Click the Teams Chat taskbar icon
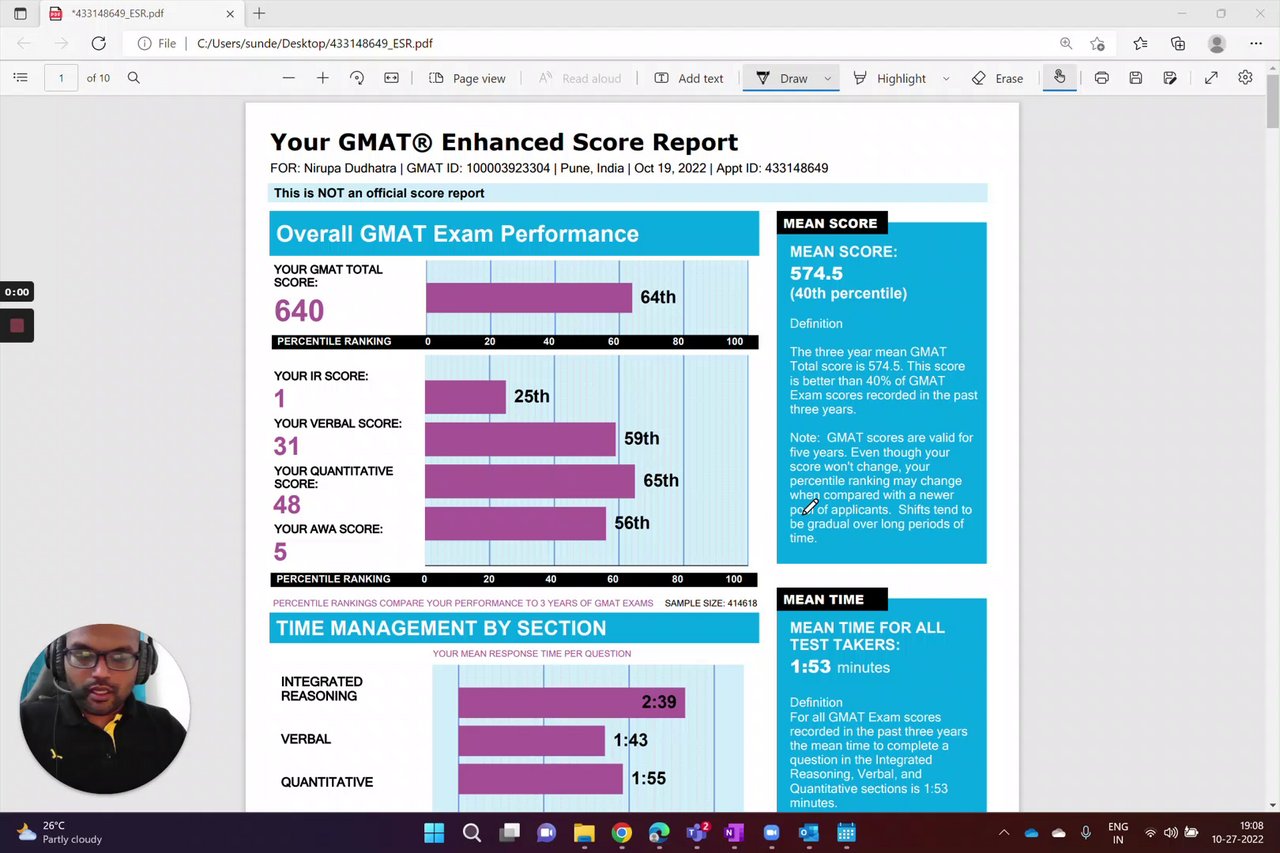The height and width of the screenshot is (853, 1280). [x=546, y=832]
